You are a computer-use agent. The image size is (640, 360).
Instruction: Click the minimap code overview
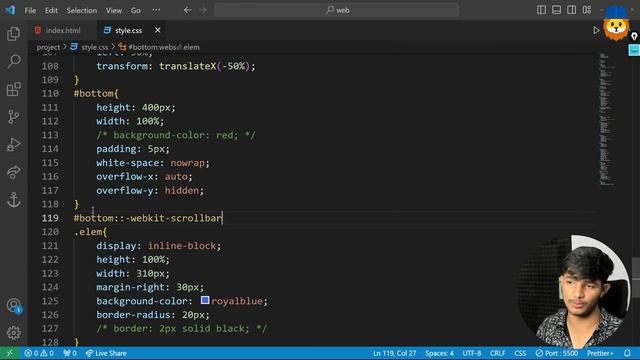pos(607,119)
